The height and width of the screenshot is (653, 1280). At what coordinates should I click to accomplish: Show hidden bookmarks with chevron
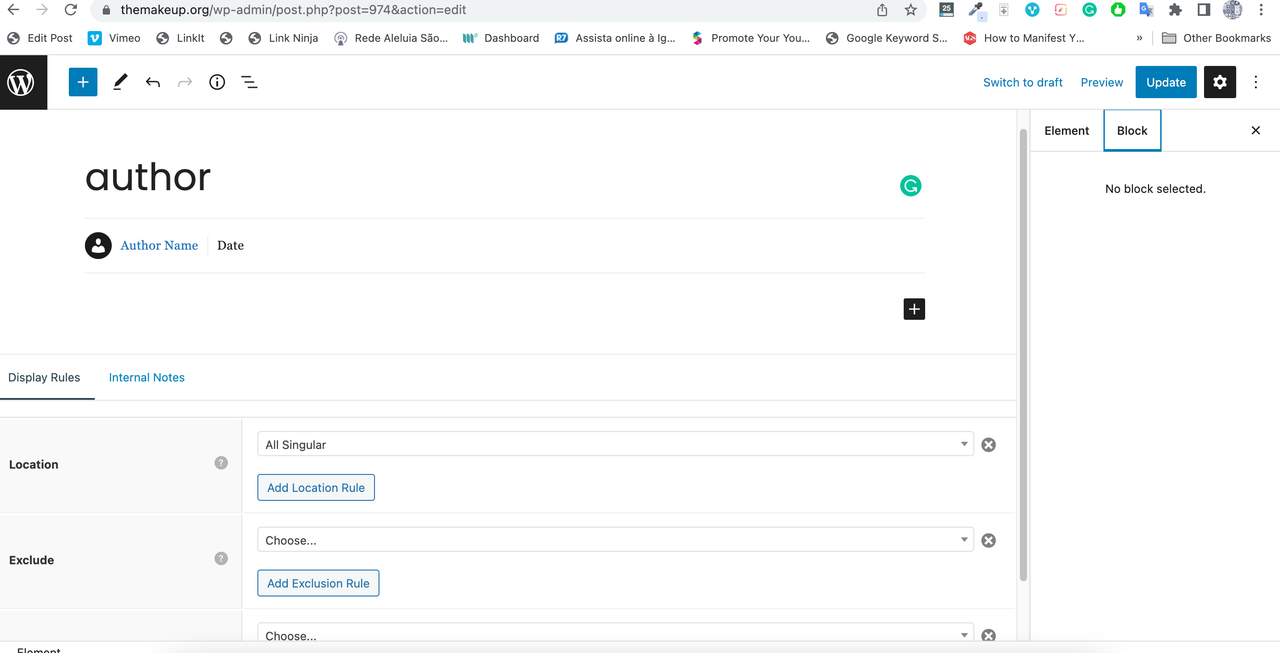tap(1139, 38)
